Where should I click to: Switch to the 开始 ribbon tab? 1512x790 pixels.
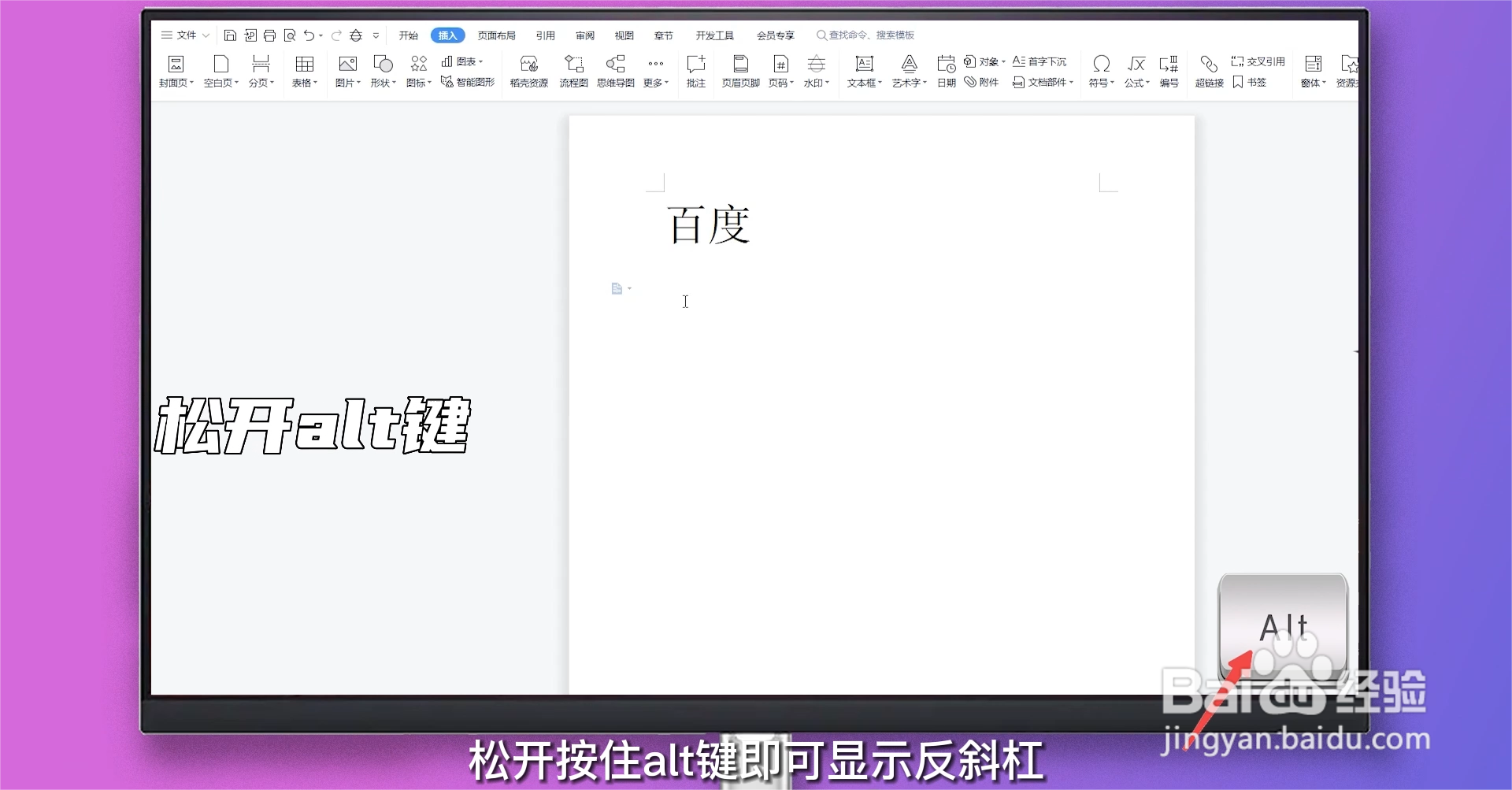pyautogui.click(x=408, y=35)
